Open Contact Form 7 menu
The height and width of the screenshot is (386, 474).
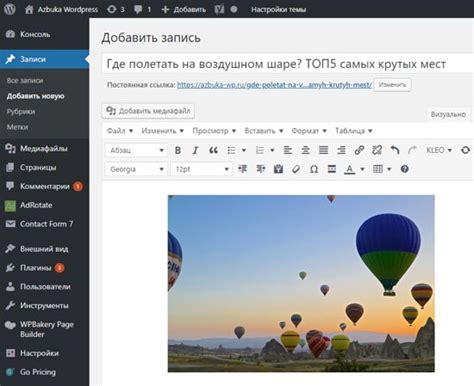coord(44,224)
